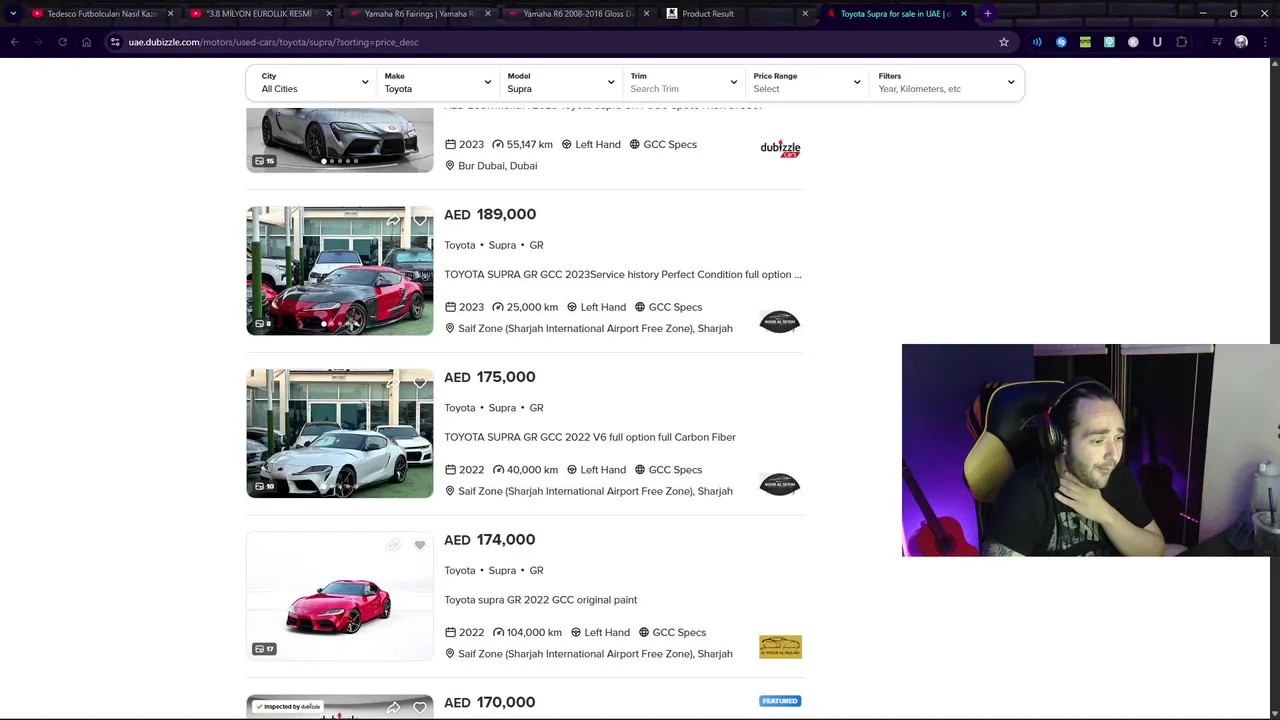The height and width of the screenshot is (720, 1280).
Task: Open the media controls icon
Action: pyautogui.click(x=1217, y=42)
